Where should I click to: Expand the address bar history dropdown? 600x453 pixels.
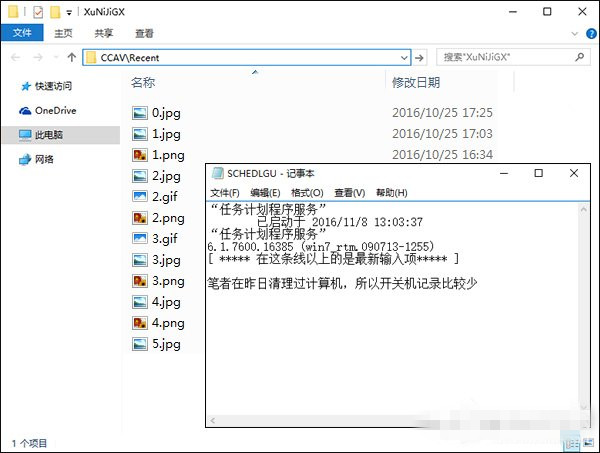coord(404,57)
